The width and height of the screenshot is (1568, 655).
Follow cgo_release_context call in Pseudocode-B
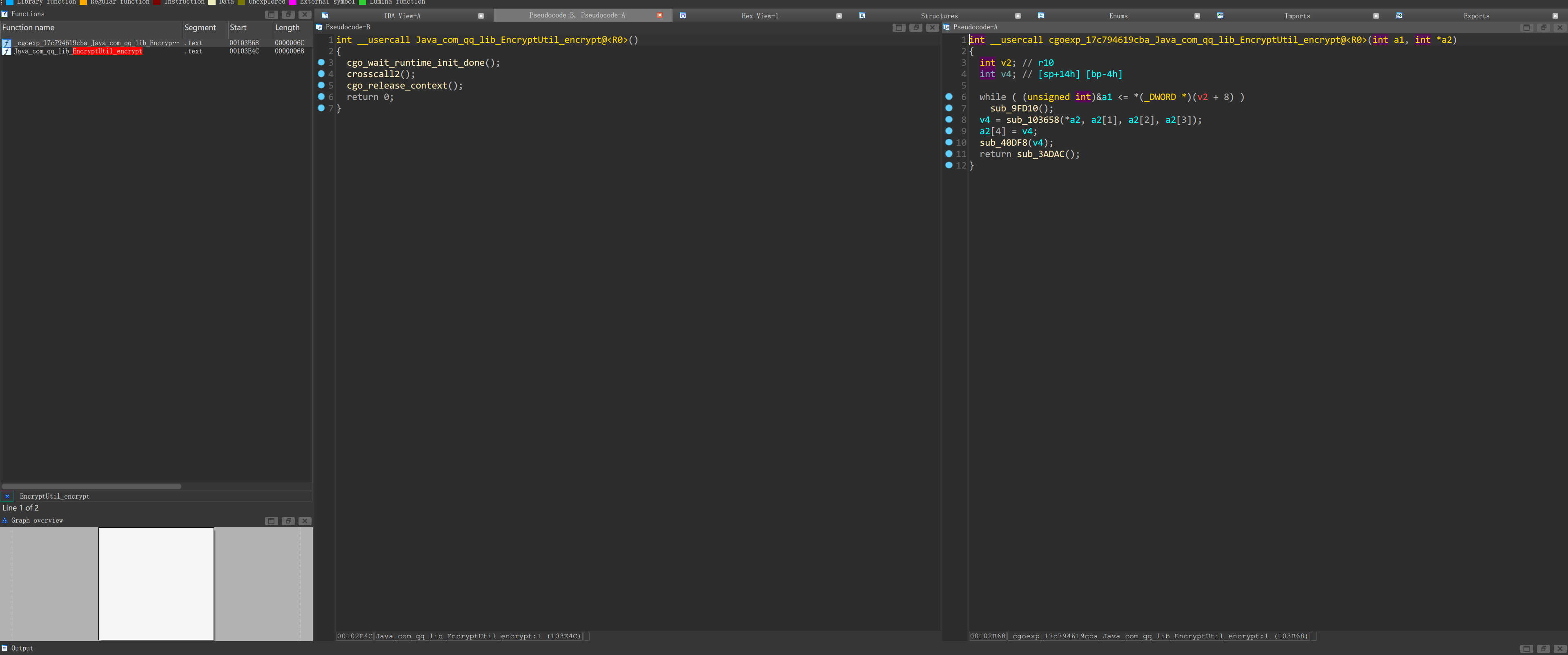coord(396,86)
